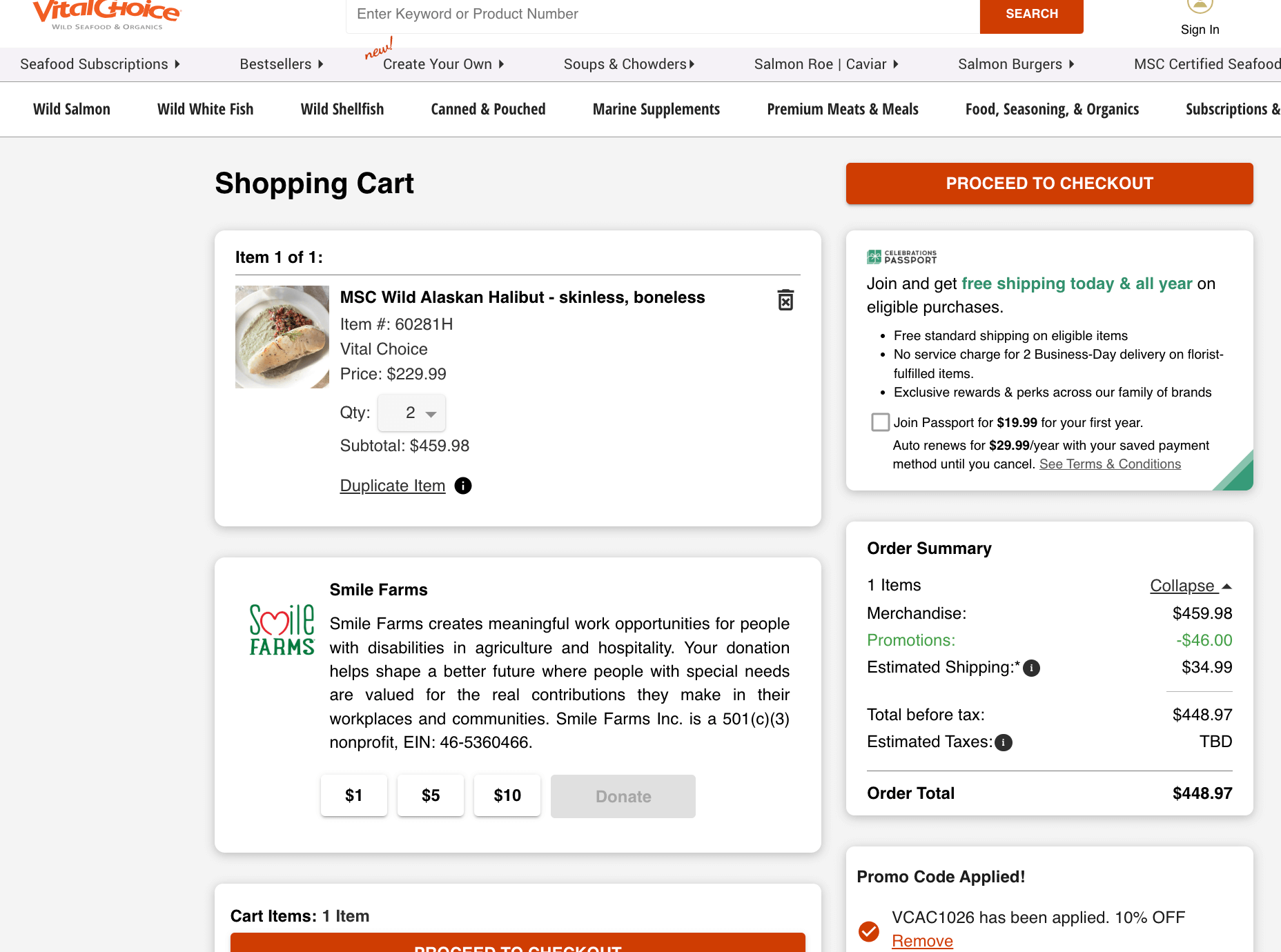This screenshot has width=1281, height=952.
Task: Remove the applied VCAC1026 promo code
Action: click(922, 941)
